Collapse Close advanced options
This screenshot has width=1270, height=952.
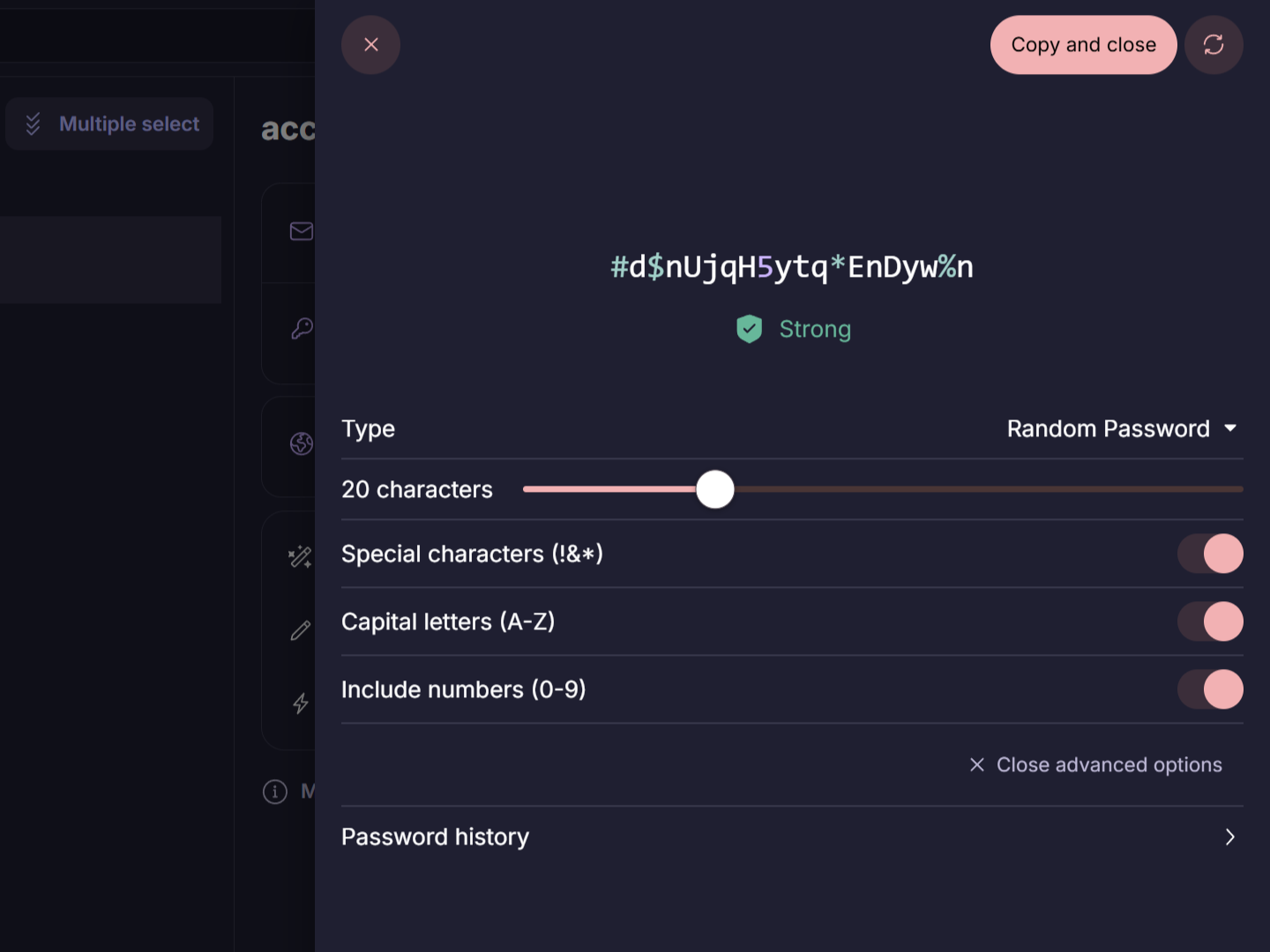point(1096,764)
